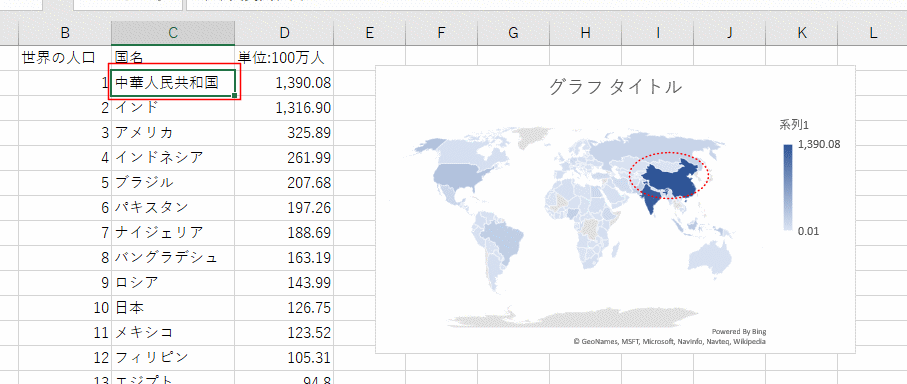Select the 中華人民共和国 cell

(x=173, y=83)
